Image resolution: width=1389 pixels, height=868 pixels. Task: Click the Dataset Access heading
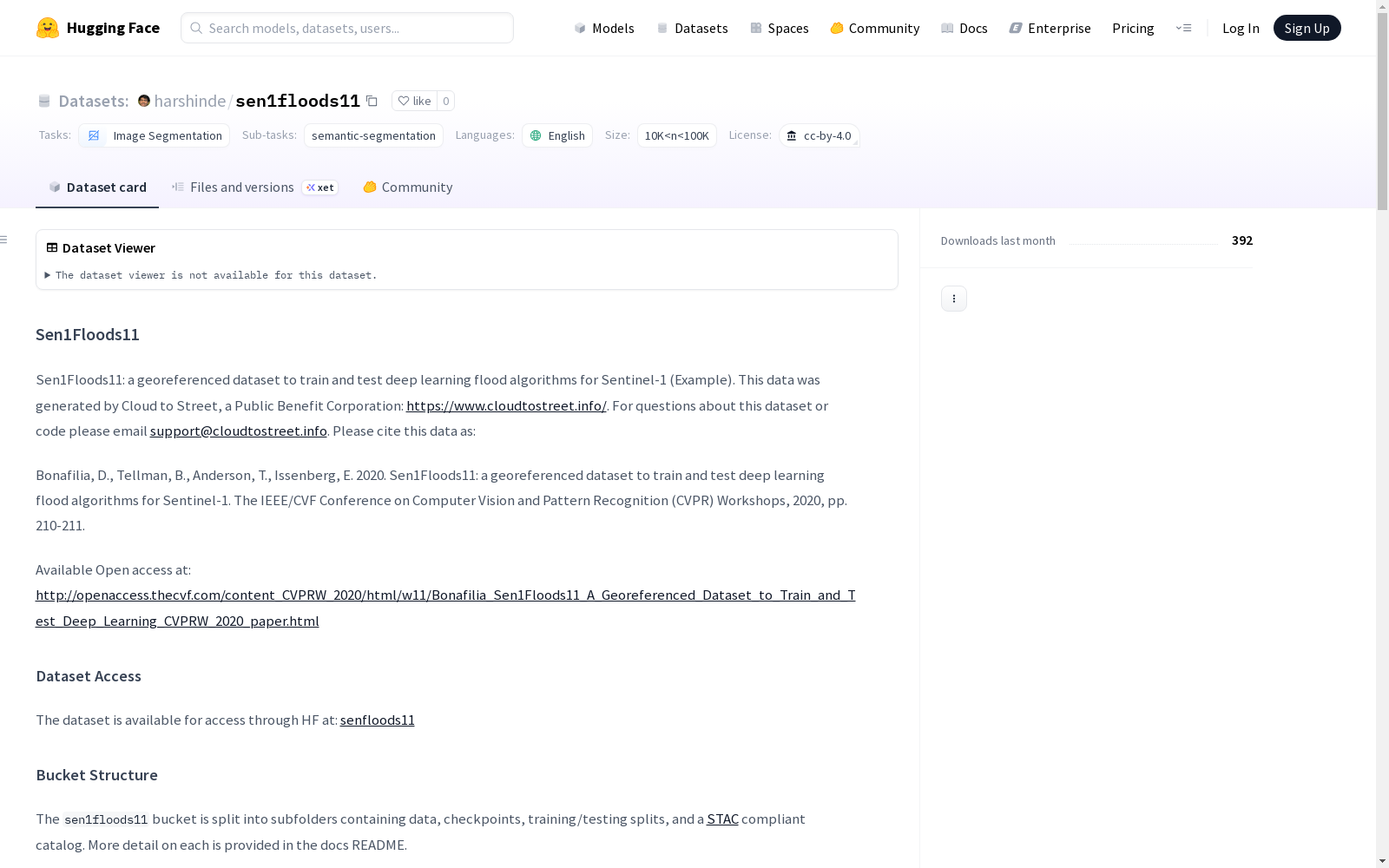[89, 676]
